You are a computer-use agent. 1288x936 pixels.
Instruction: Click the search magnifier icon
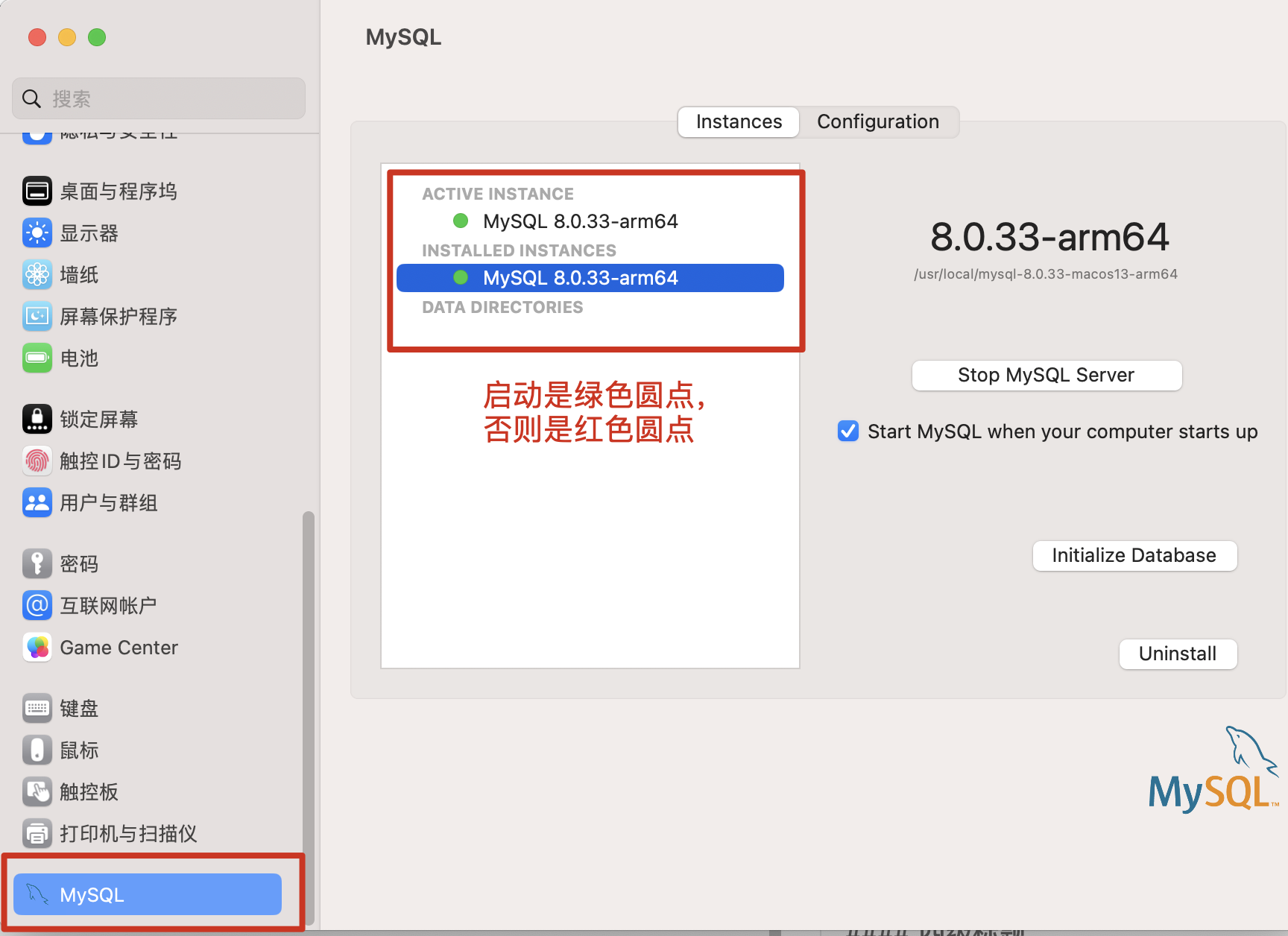[x=31, y=98]
